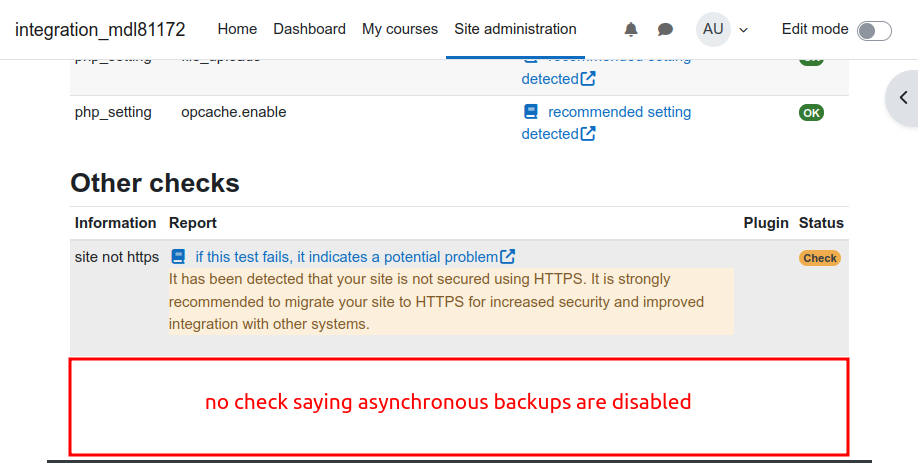Viewport: 918px width, 463px height.
Task: Click the integration_mdl81172 site name
Action: pyautogui.click(x=100, y=29)
